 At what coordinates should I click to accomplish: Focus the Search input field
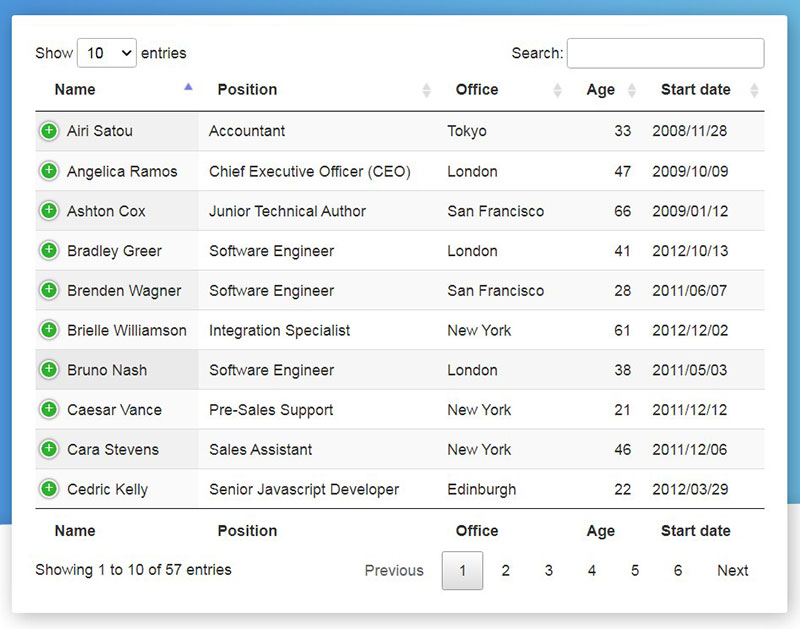tap(665, 53)
